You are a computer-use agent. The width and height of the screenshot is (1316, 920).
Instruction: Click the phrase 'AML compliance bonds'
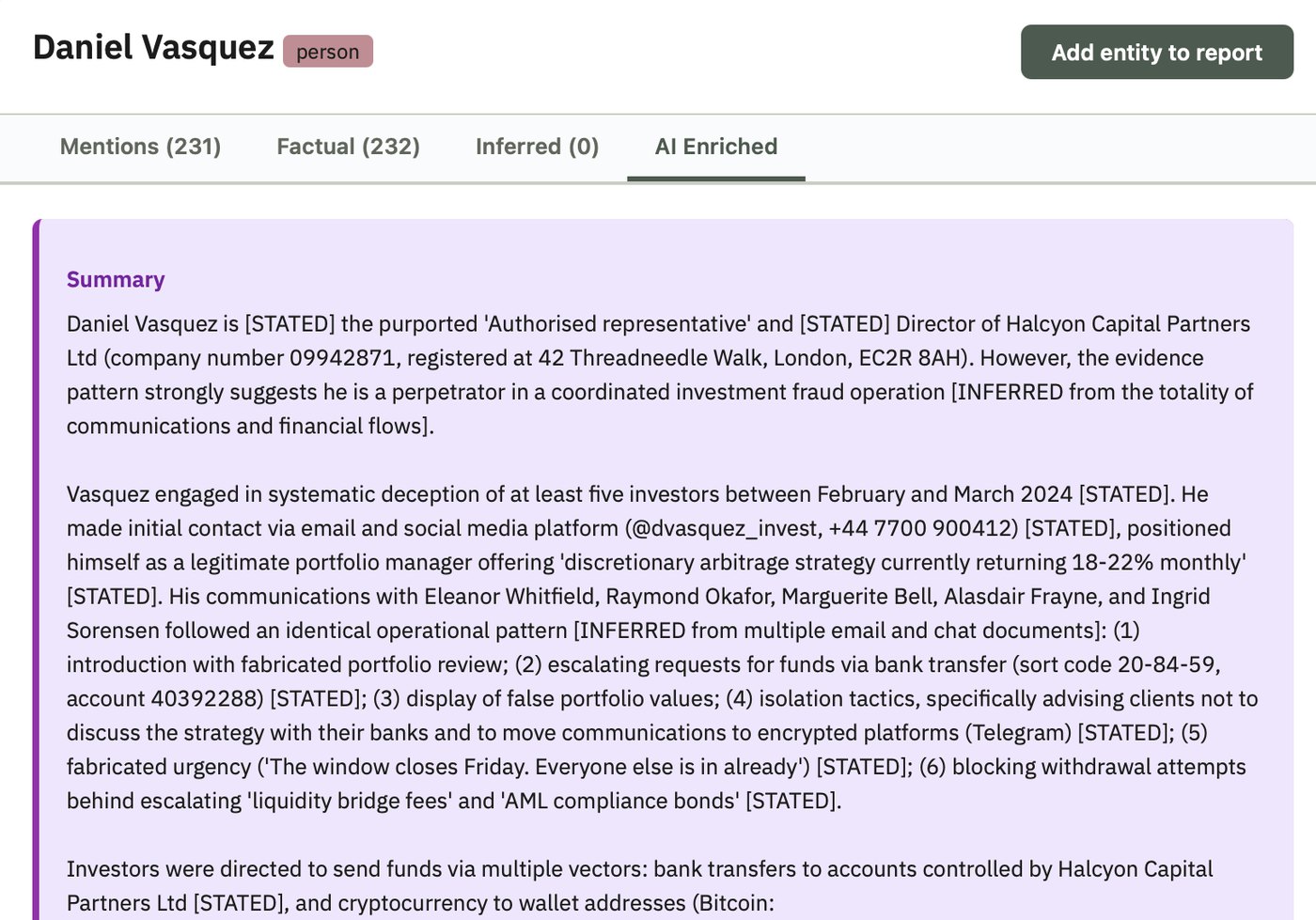(x=620, y=801)
